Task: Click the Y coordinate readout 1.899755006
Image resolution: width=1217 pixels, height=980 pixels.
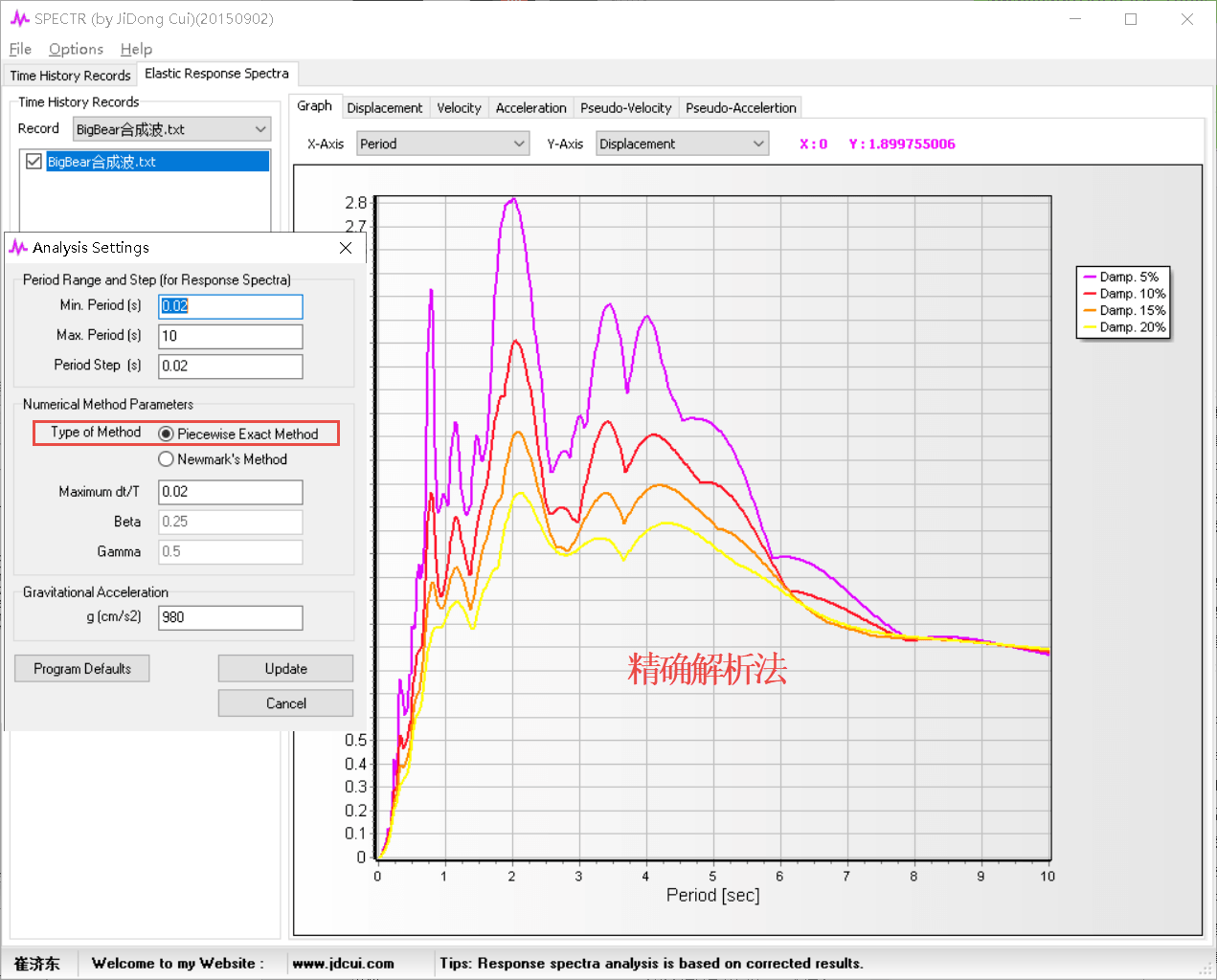Action: pyautogui.click(x=902, y=145)
